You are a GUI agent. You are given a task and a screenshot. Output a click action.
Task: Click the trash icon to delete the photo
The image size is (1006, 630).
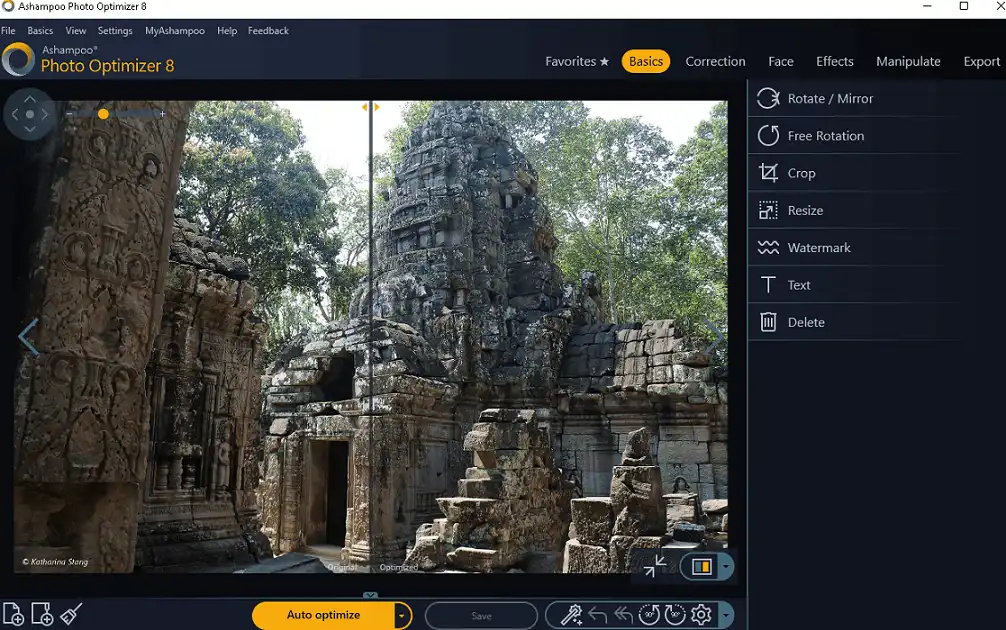768,322
